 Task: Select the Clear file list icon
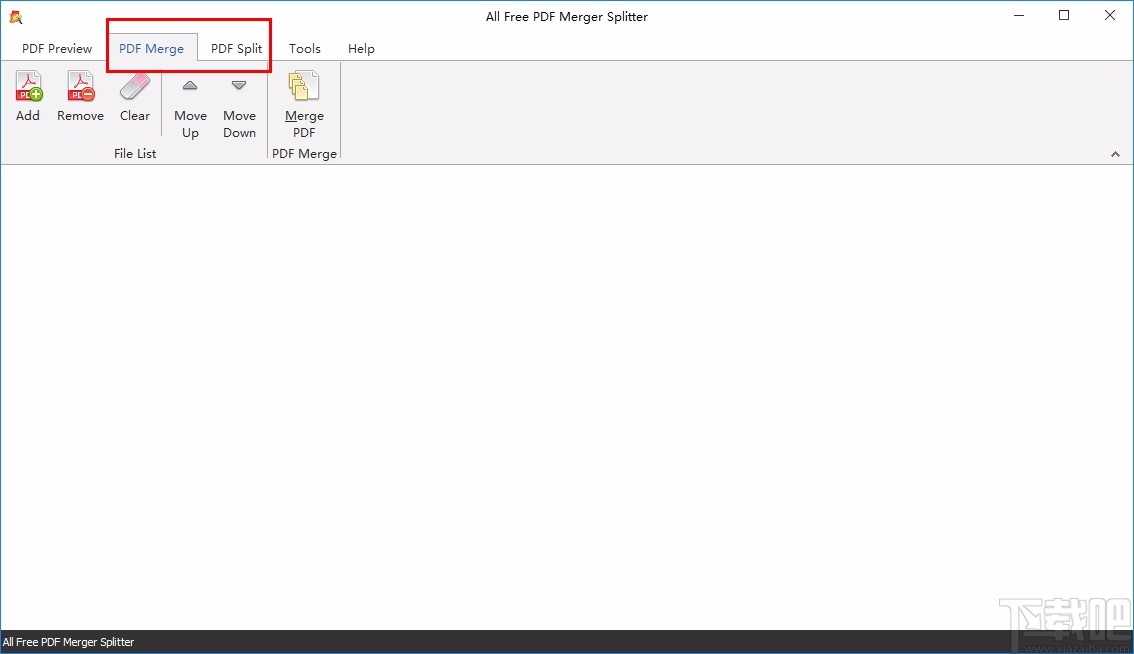click(x=135, y=85)
